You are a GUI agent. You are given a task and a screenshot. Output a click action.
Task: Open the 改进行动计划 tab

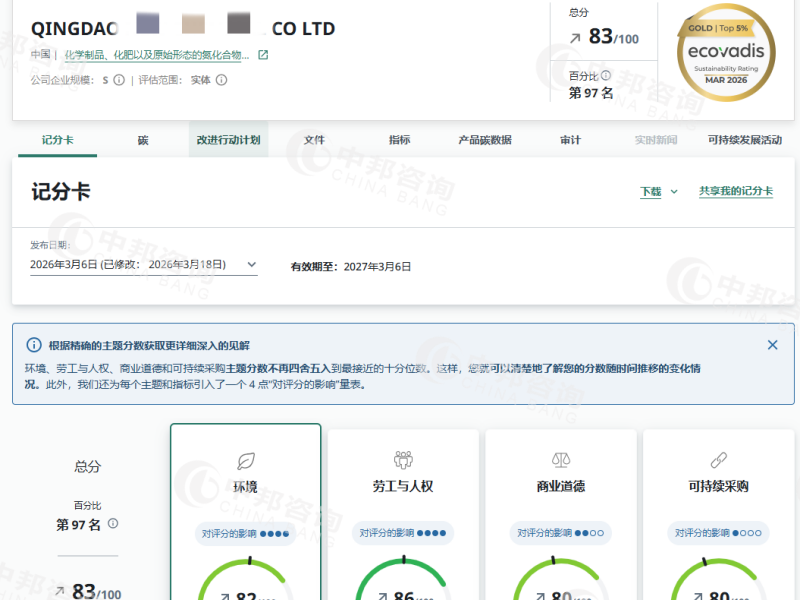tap(228, 140)
